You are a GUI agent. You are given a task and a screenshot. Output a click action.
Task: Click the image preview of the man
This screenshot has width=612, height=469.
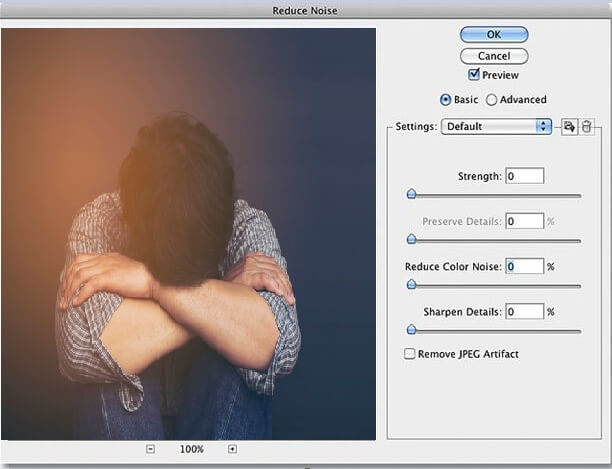[x=189, y=234]
